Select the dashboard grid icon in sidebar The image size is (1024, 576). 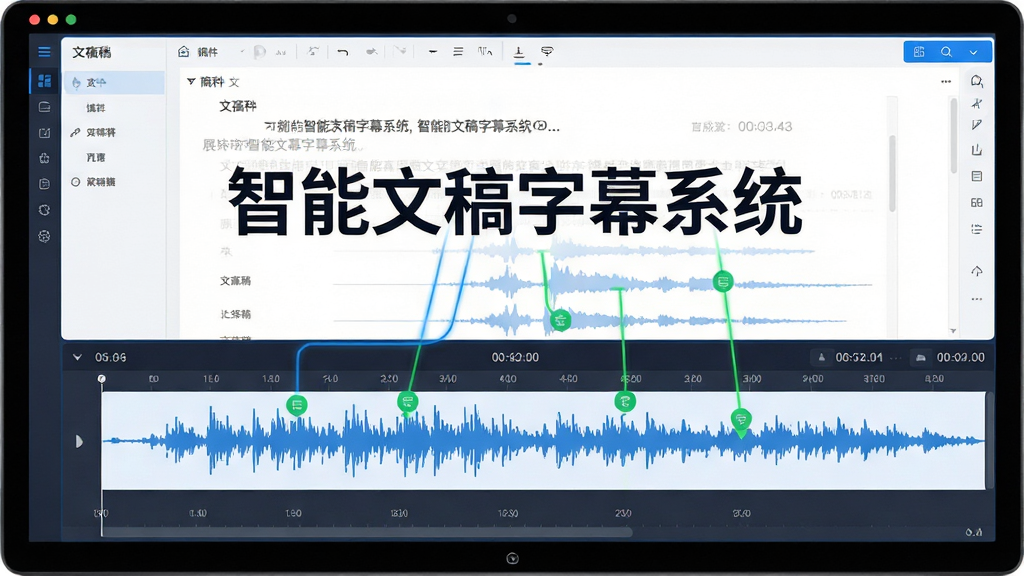tap(44, 80)
